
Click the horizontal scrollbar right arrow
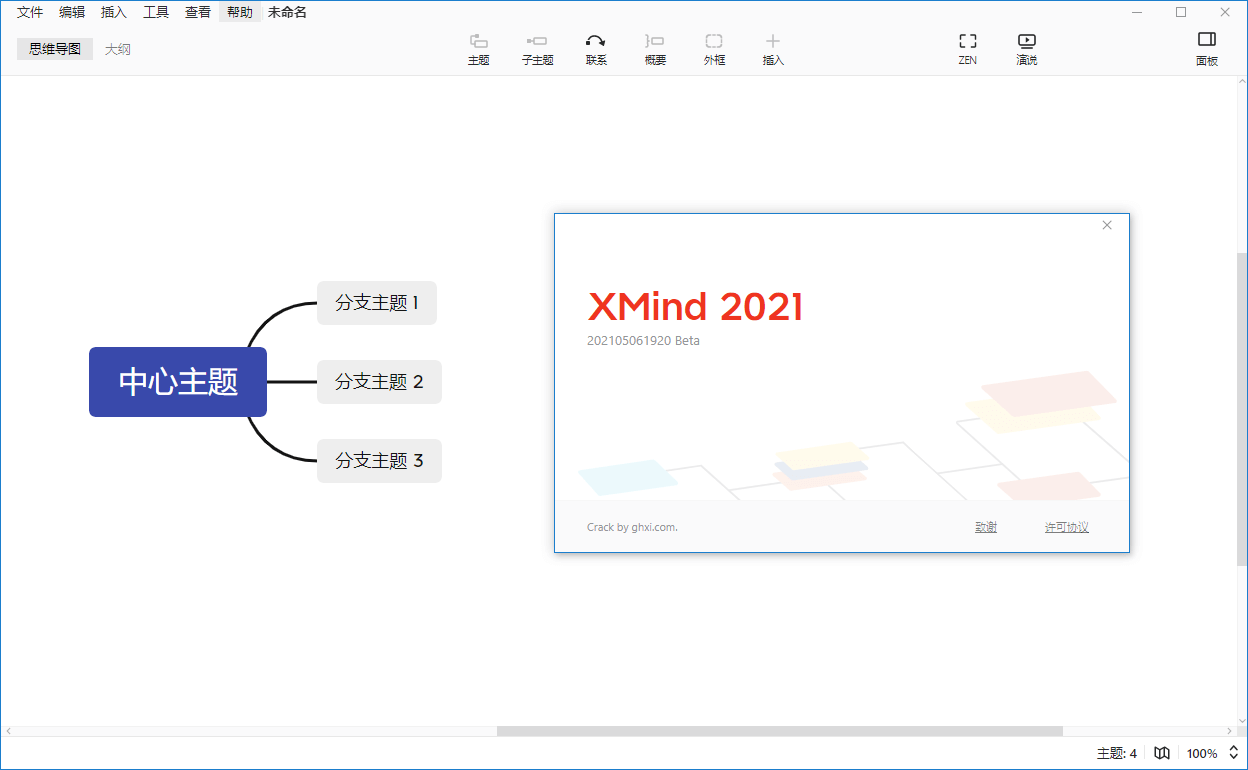[x=1230, y=731]
